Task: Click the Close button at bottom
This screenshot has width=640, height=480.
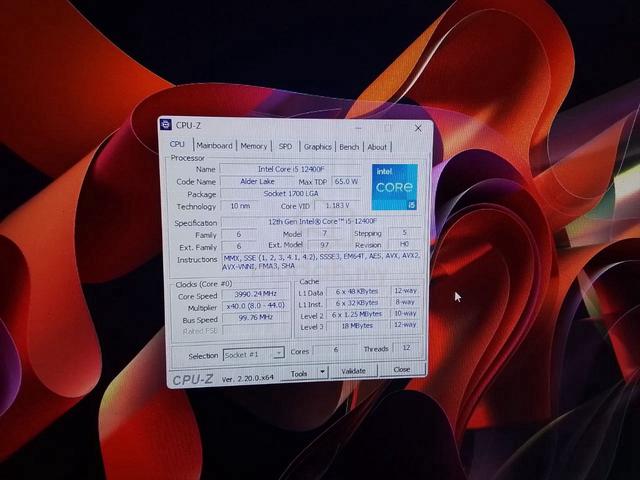Action: 402,369
